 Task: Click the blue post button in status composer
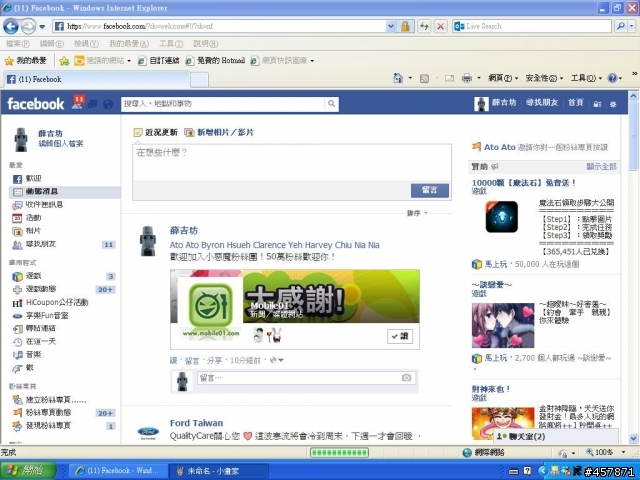[x=429, y=190]
